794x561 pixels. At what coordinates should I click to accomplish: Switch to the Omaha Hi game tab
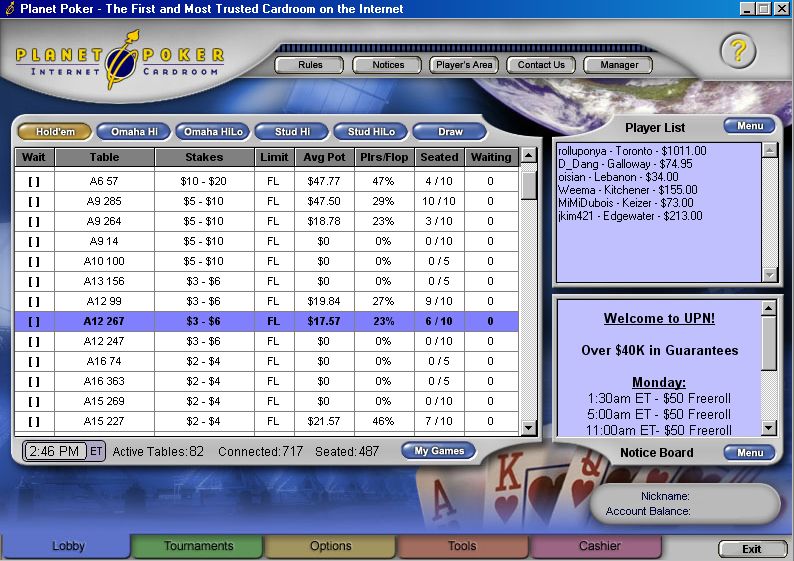point(133,132)
